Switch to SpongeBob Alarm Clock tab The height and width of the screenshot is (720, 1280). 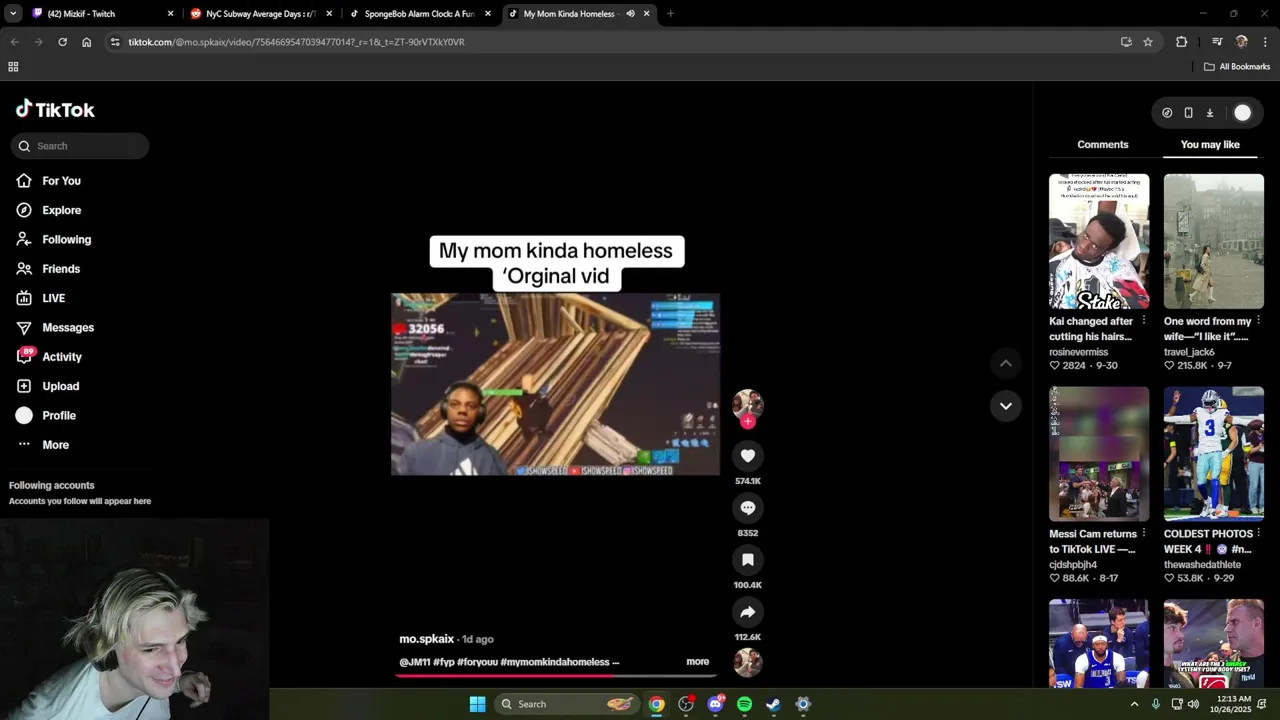[420, 14]
